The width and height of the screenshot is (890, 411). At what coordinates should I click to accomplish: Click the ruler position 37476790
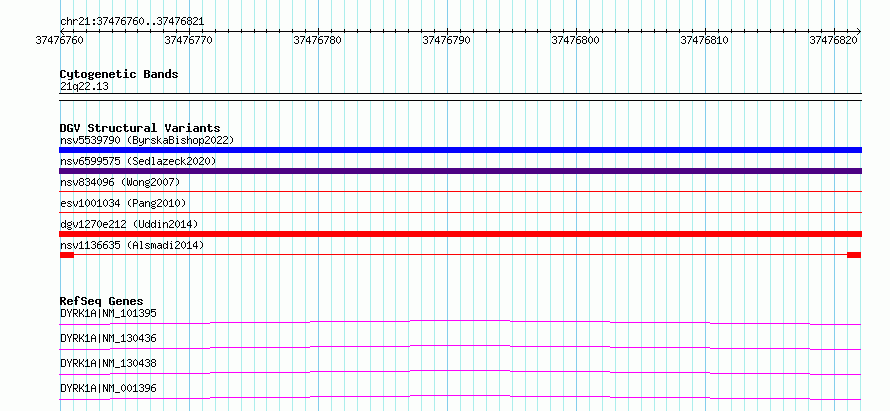[447, 40]
